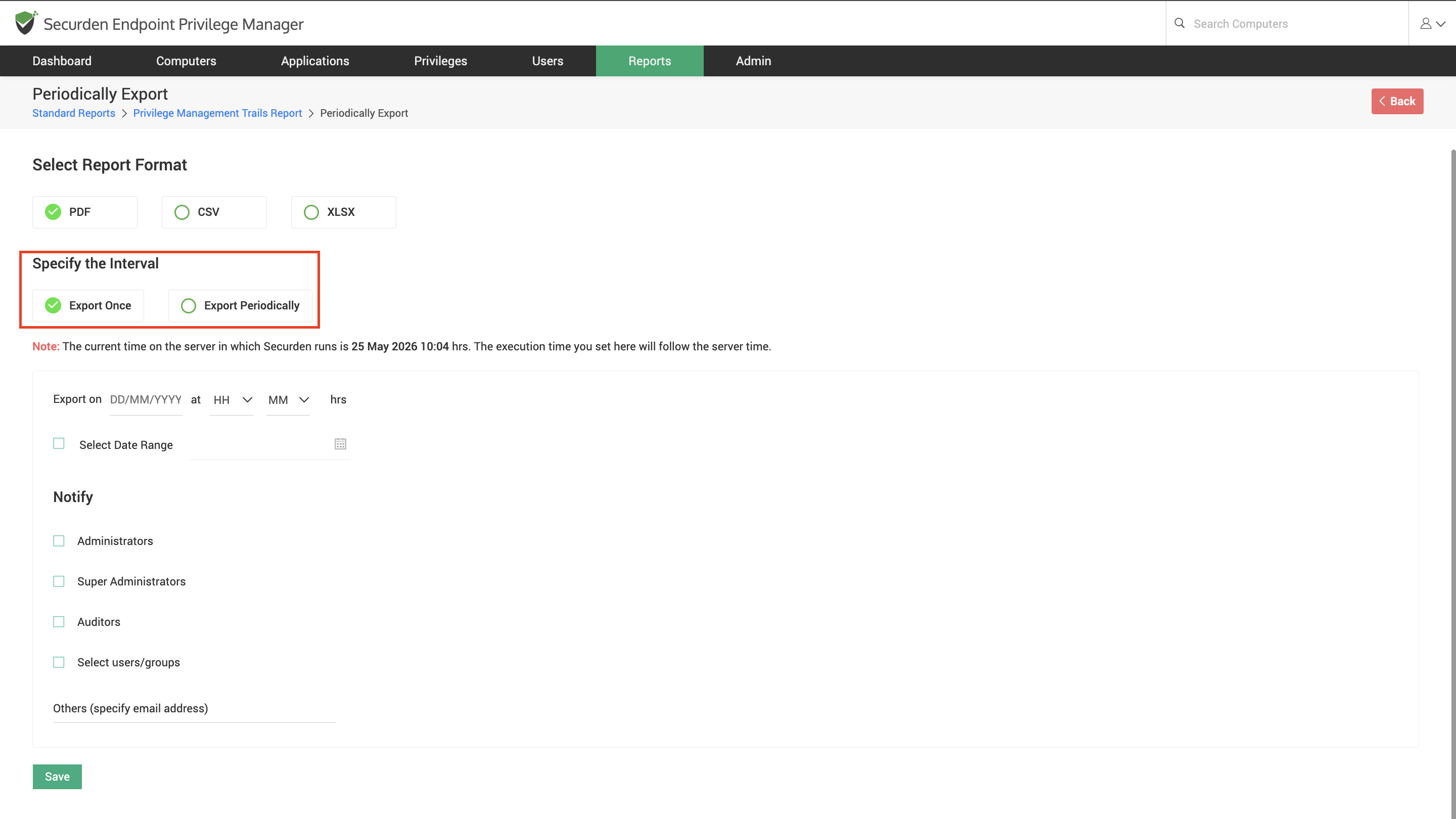Open the Admin tab
Image resolution: width=1456 pixels, height=819 pixels.
pyautogui.click(x=753, y=61)
